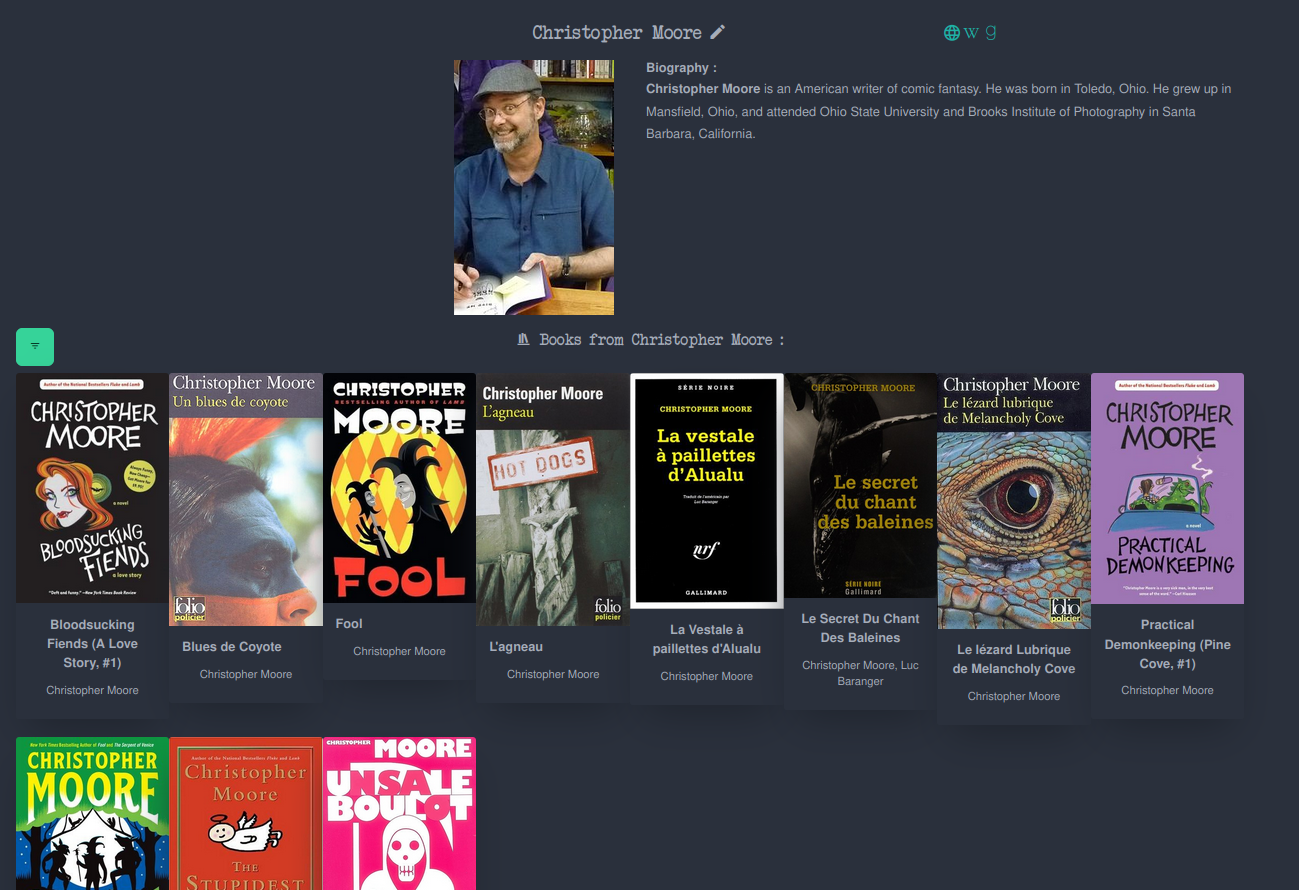
Task: Click title 'Bloodsucking Fiends (A Love Story, #1)'
Action: tap(92, 644)
